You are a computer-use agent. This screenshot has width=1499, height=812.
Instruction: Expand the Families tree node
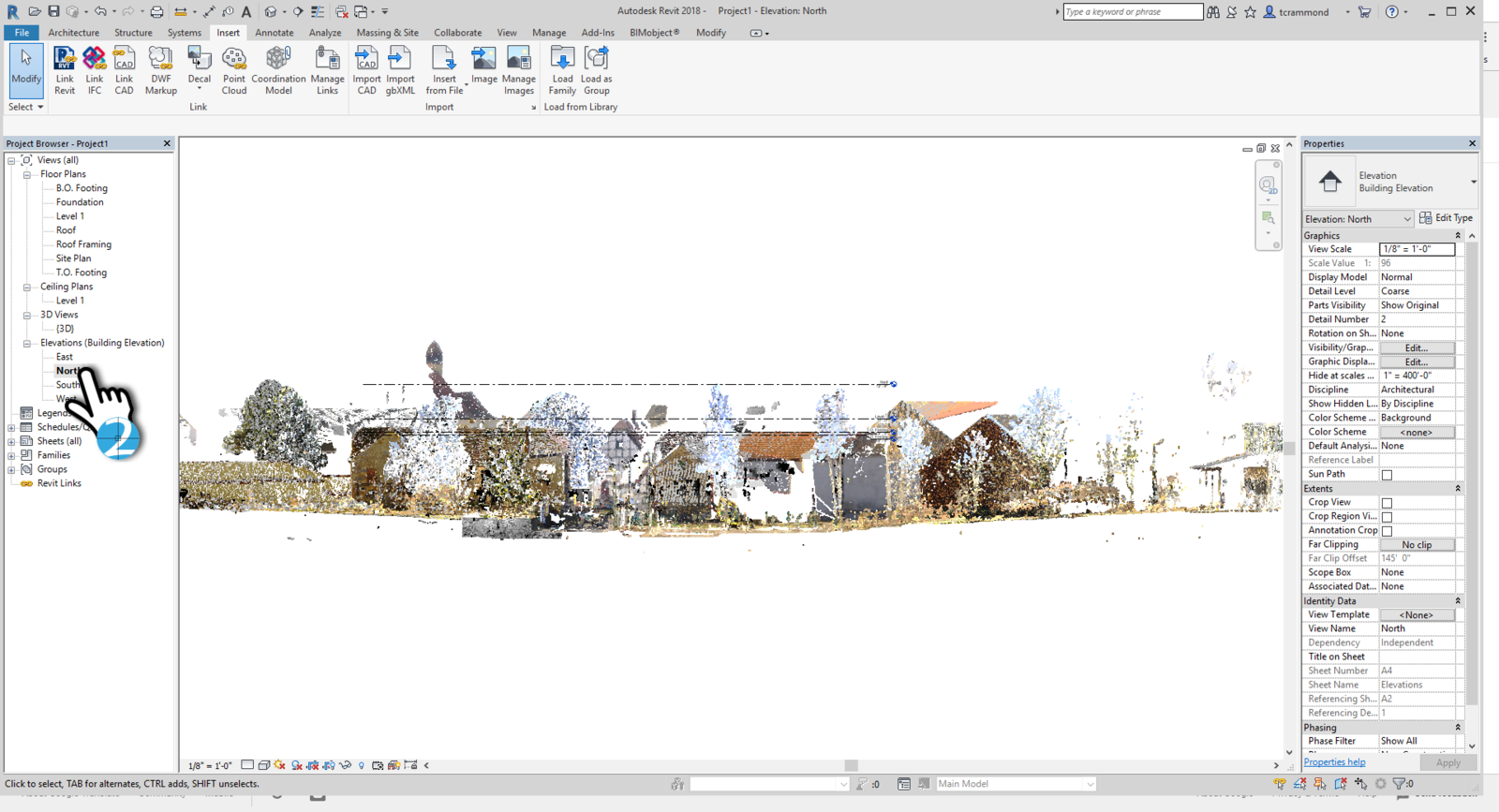coord(11,455)
